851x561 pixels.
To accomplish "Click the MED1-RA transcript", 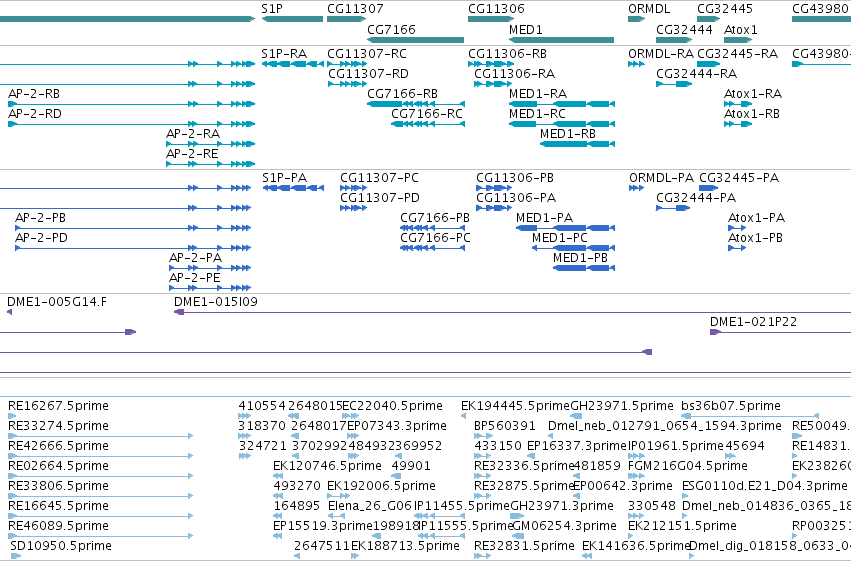I will pos(538,93).
